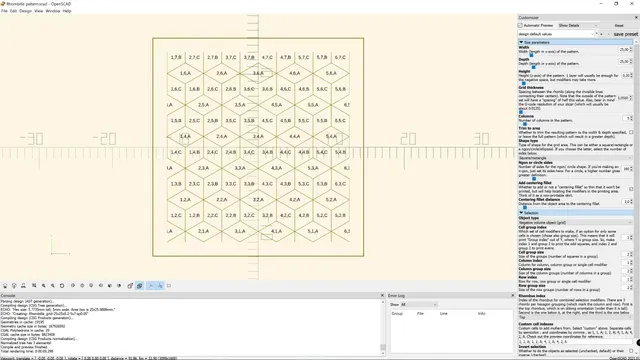640x360 pixels.
Task: Open the design default values preset dropdown
Action: coord(556,34)
